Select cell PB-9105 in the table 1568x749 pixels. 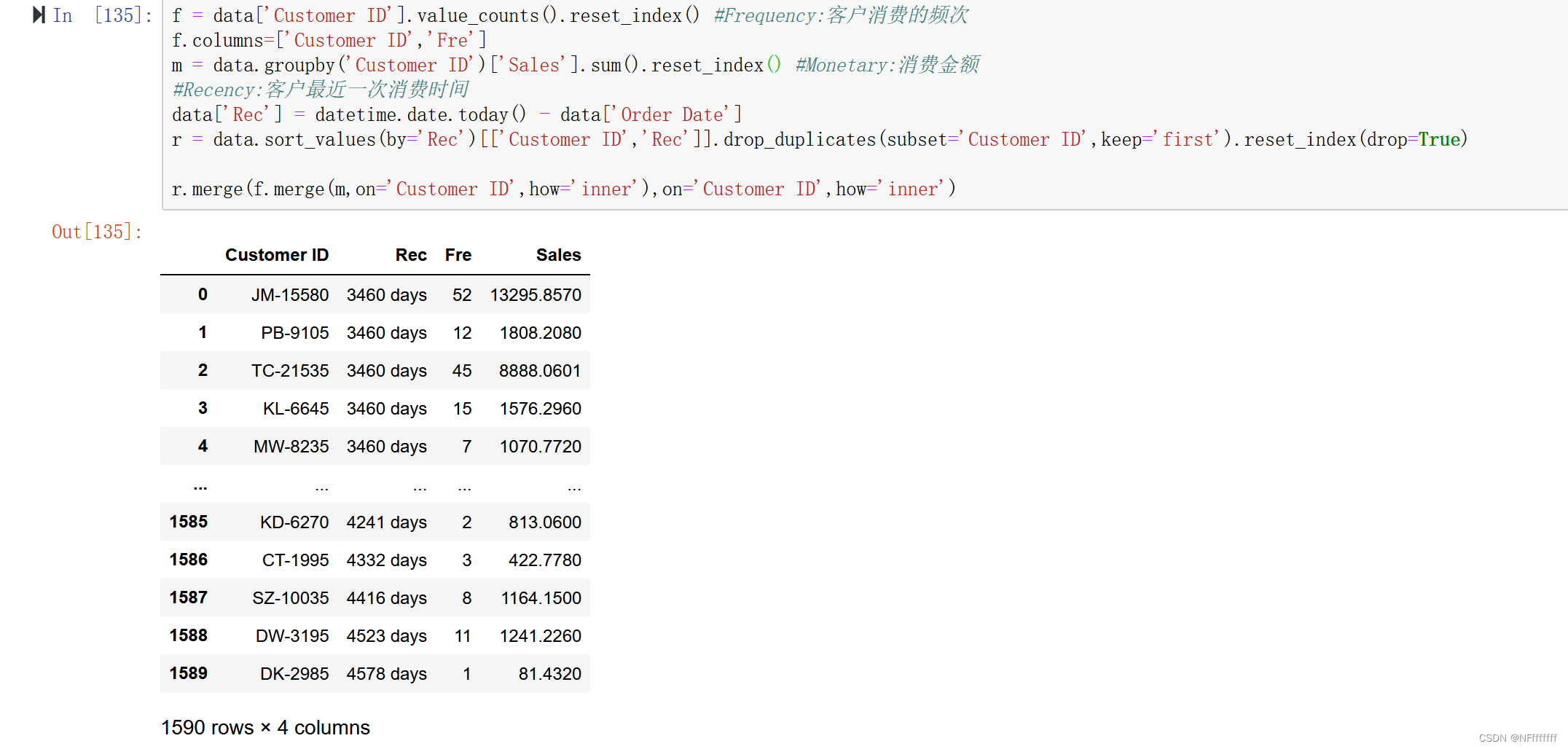[295, 333]
